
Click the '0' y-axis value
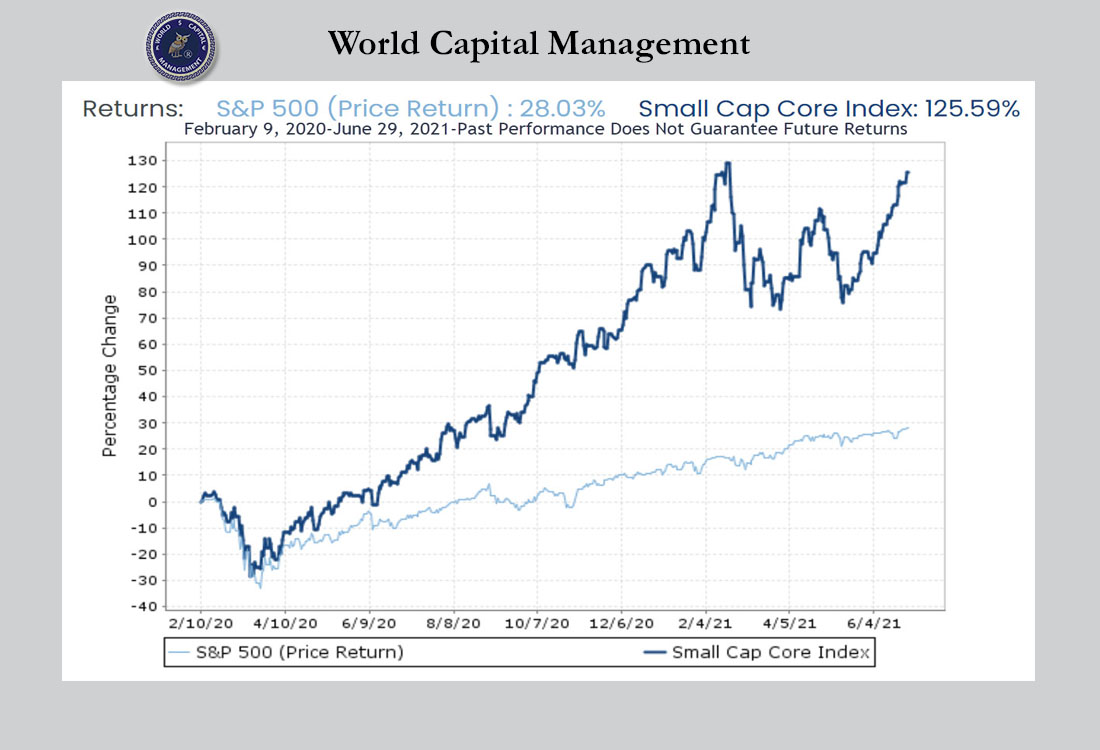pos(152,502)
